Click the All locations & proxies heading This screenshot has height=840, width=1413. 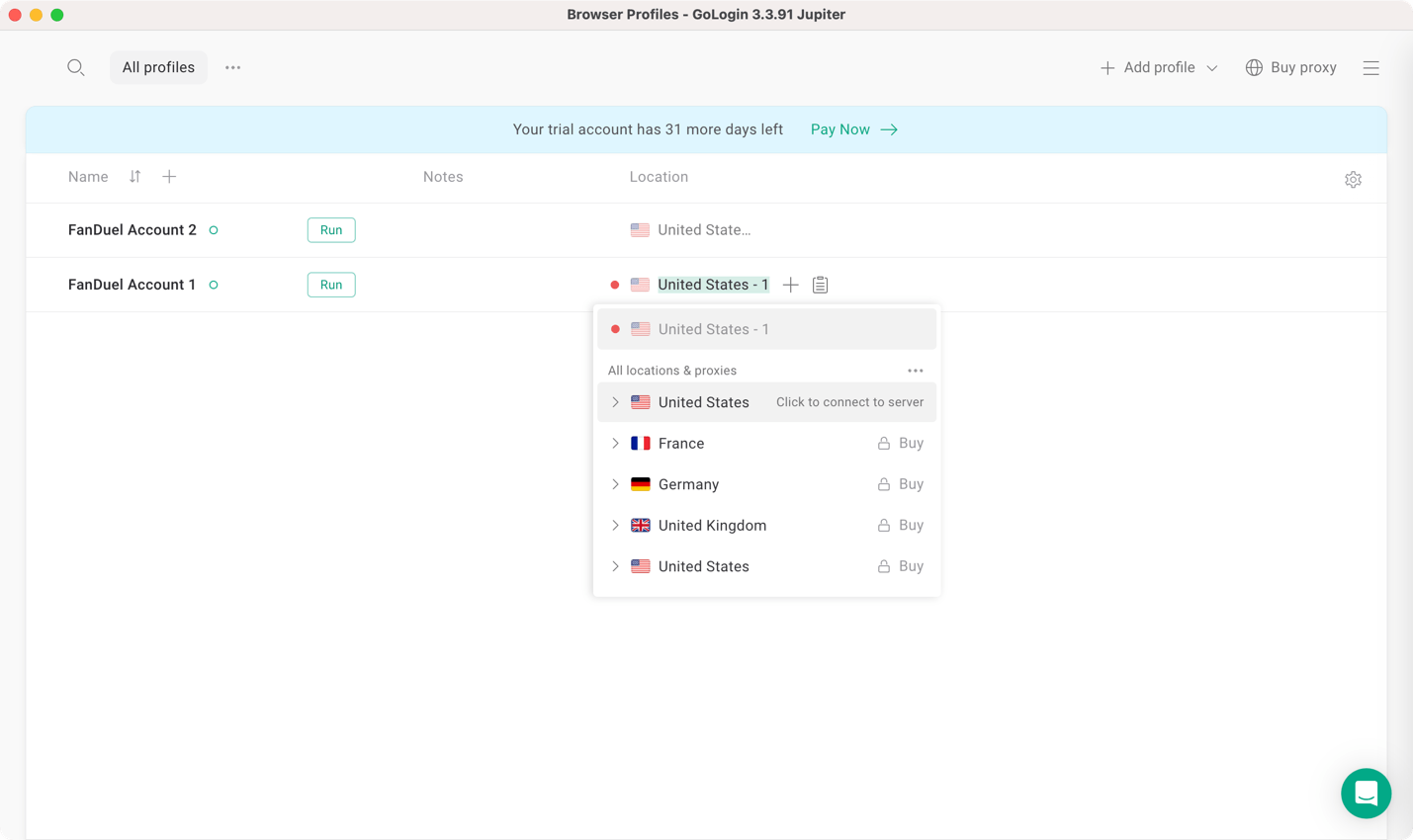pyautogui.click(x=672, y=371)
